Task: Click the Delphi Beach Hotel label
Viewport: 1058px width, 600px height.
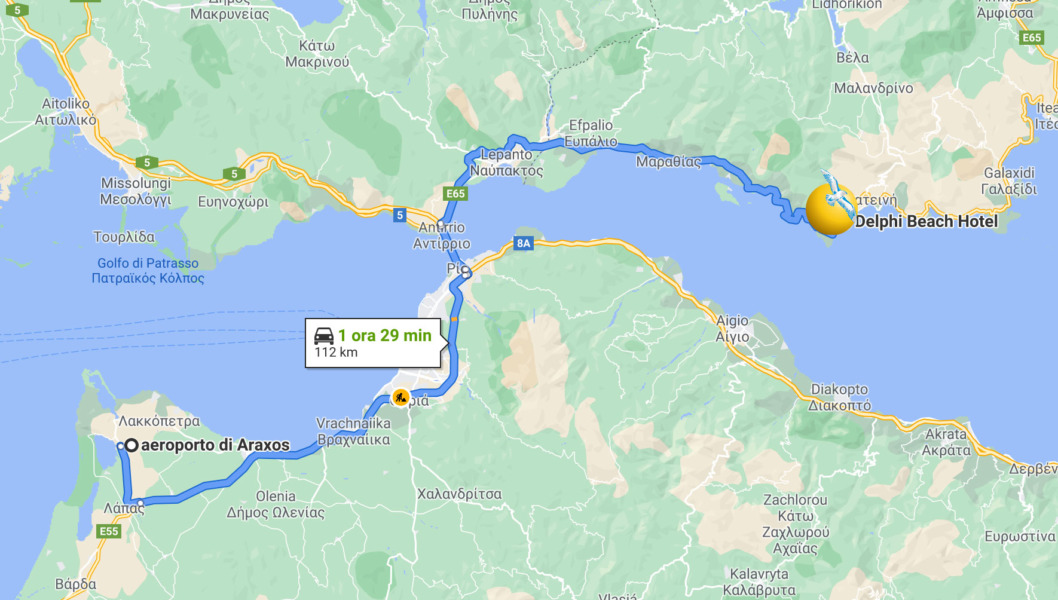Action: click(x=926, y=221)
